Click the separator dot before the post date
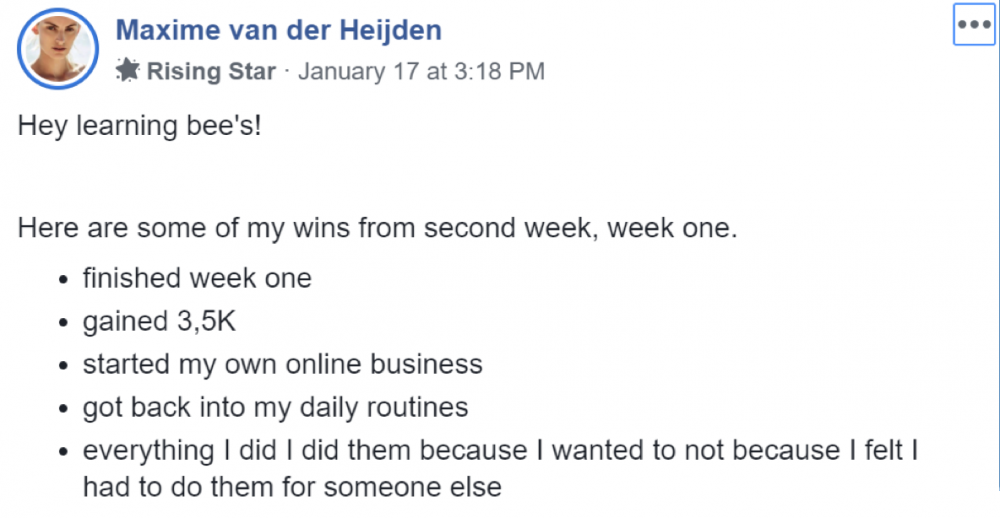The width and height of the screenshot is (1000, 518). 287,71
